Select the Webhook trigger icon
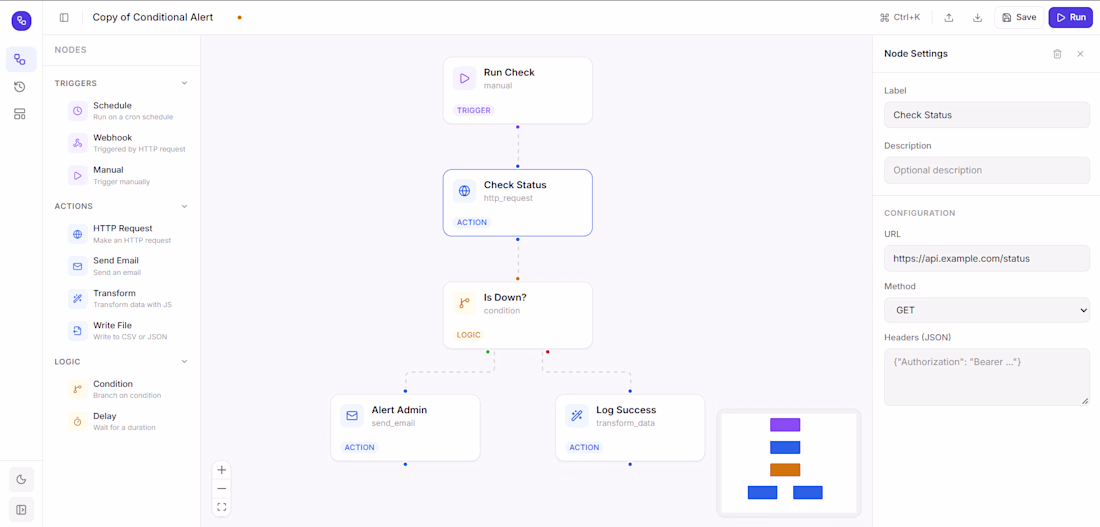 coord(78,143)
